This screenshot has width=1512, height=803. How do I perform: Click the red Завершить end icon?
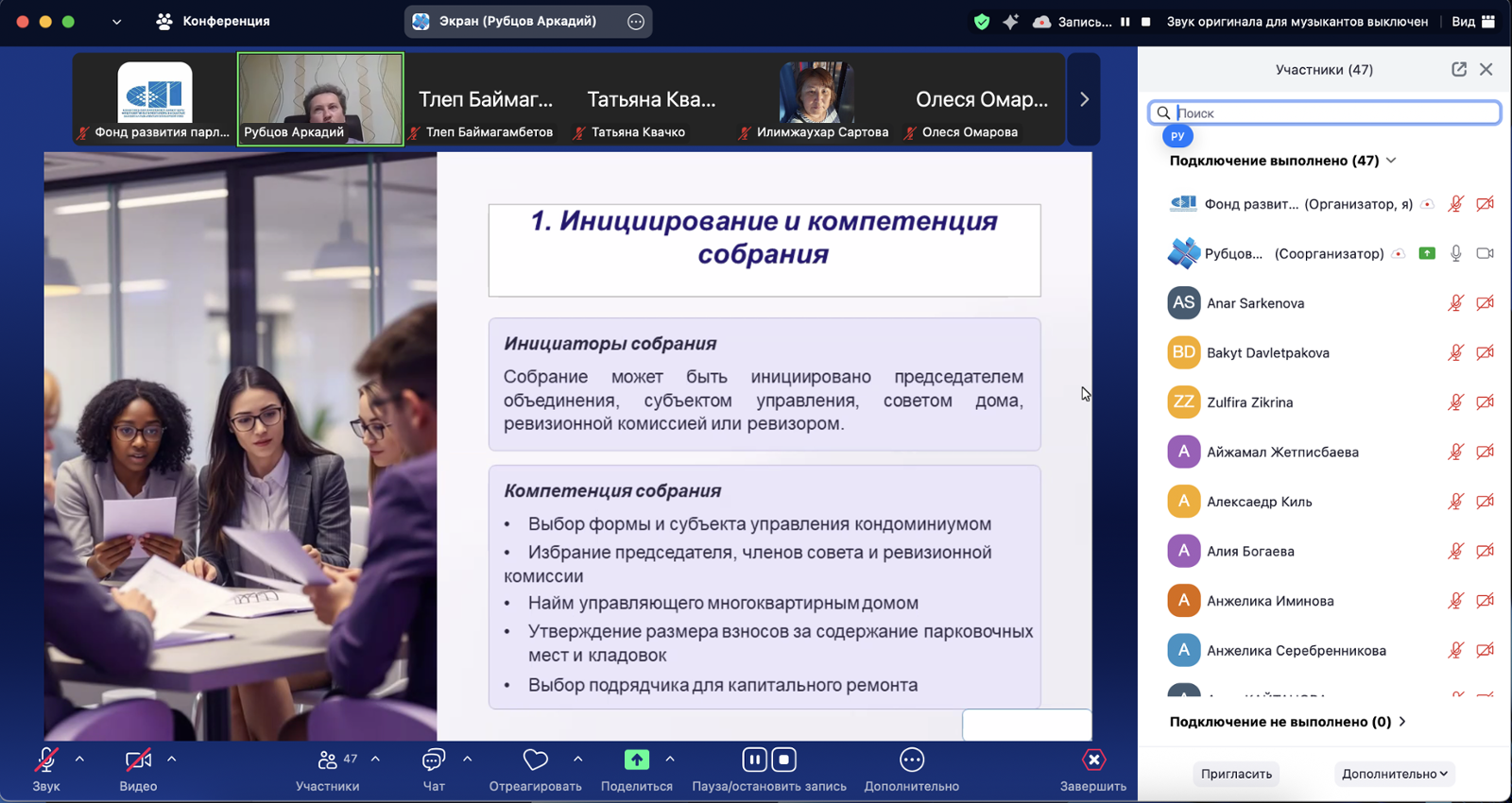1093,760
